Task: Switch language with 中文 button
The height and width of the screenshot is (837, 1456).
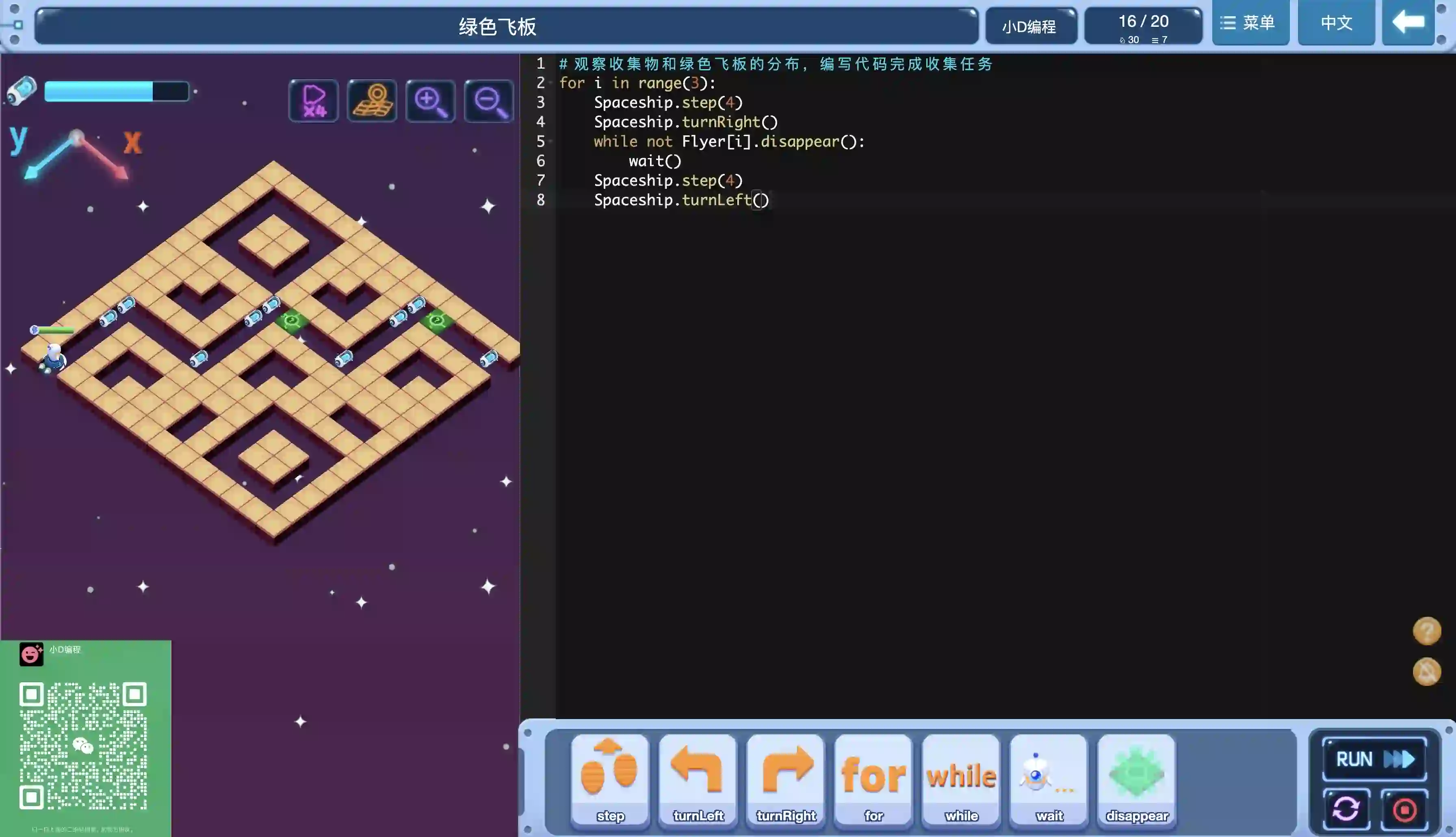Action: pos(1336,23)
